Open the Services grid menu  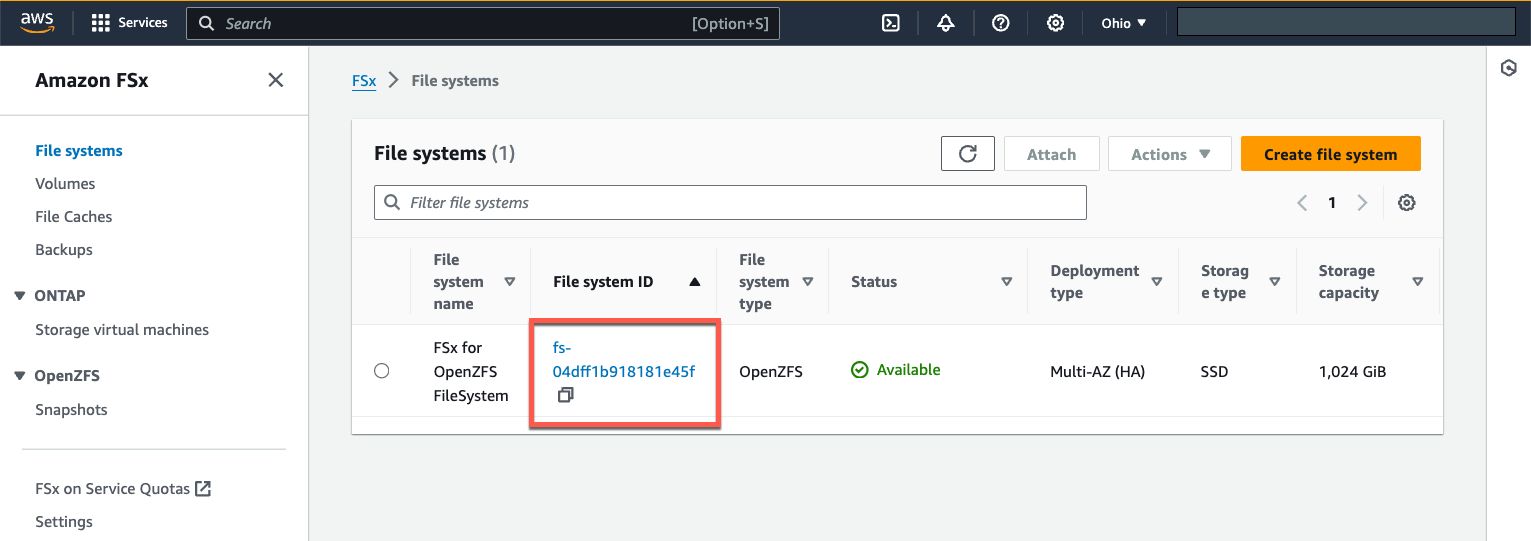(129, 23)
